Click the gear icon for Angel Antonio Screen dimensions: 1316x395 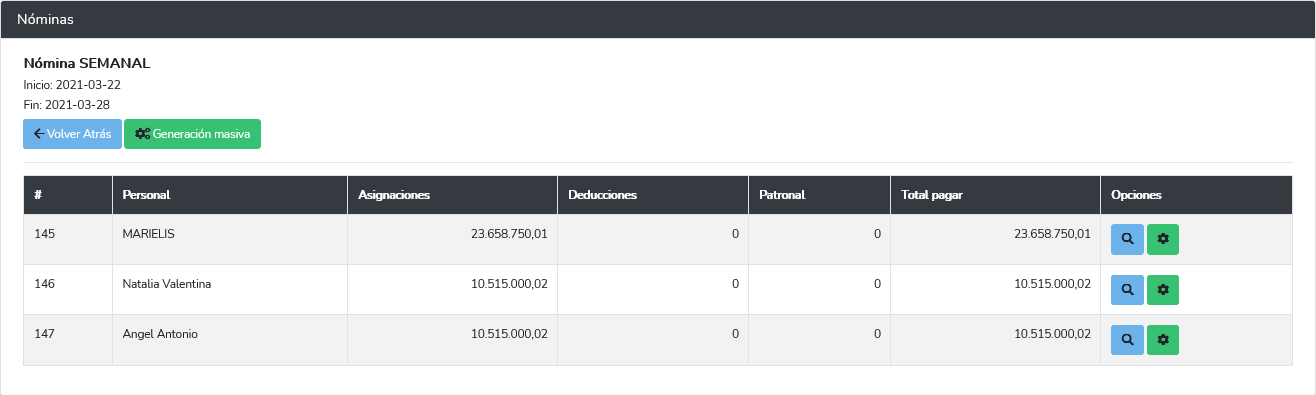coord(1163,339)
